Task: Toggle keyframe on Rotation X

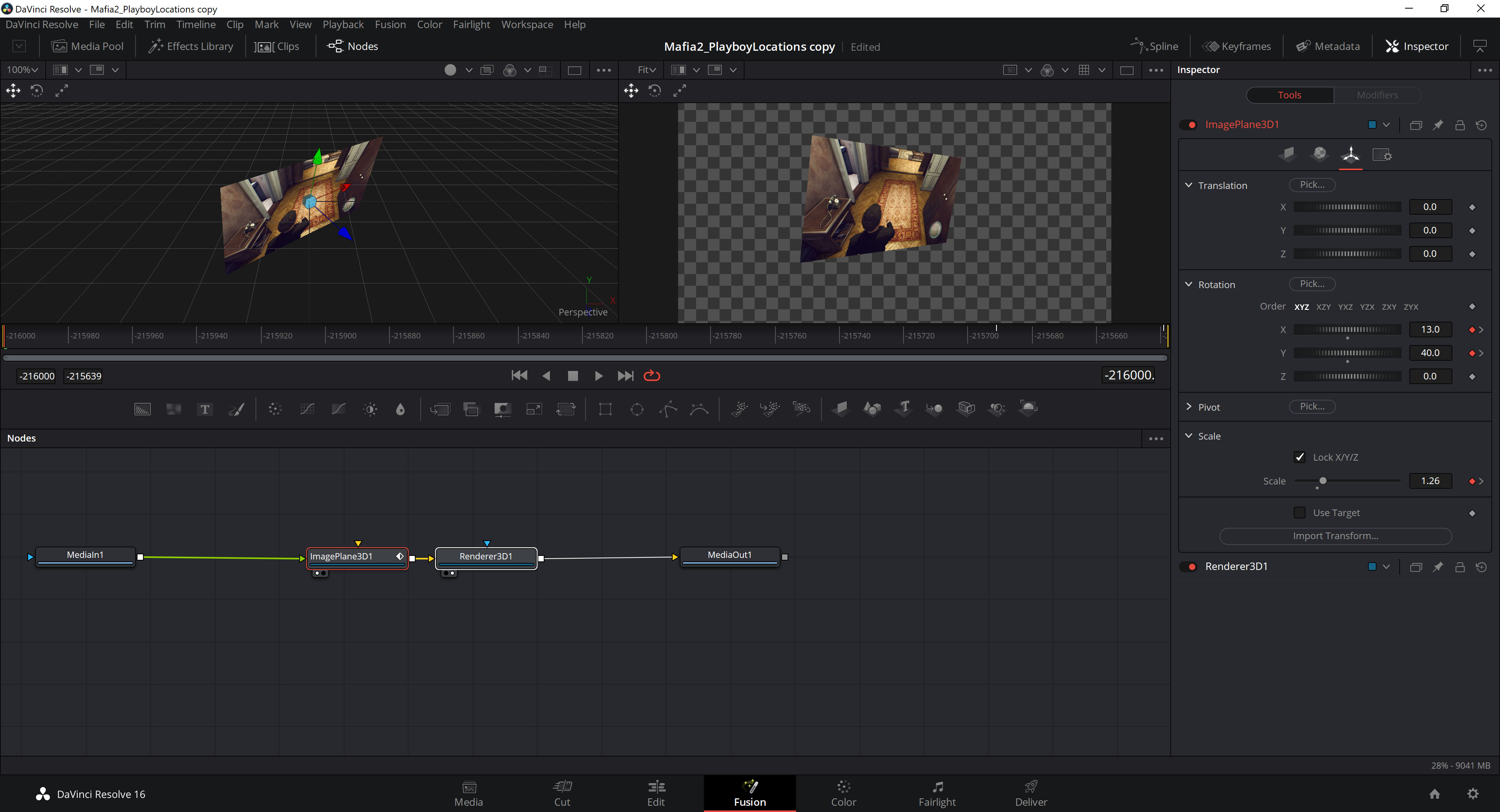Action: [1472, 329]
